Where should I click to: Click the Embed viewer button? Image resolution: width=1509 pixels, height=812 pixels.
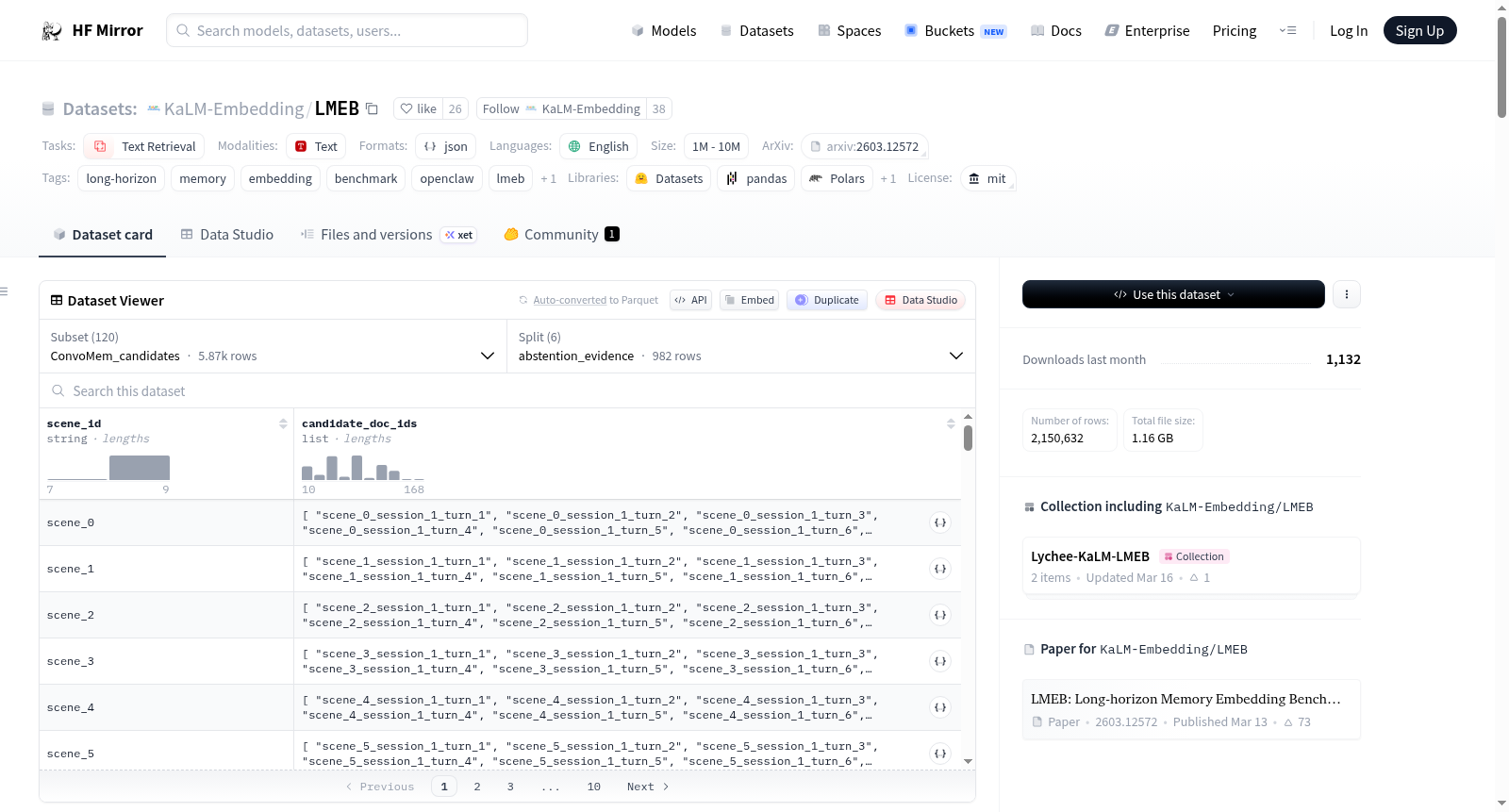pos(750,300)
